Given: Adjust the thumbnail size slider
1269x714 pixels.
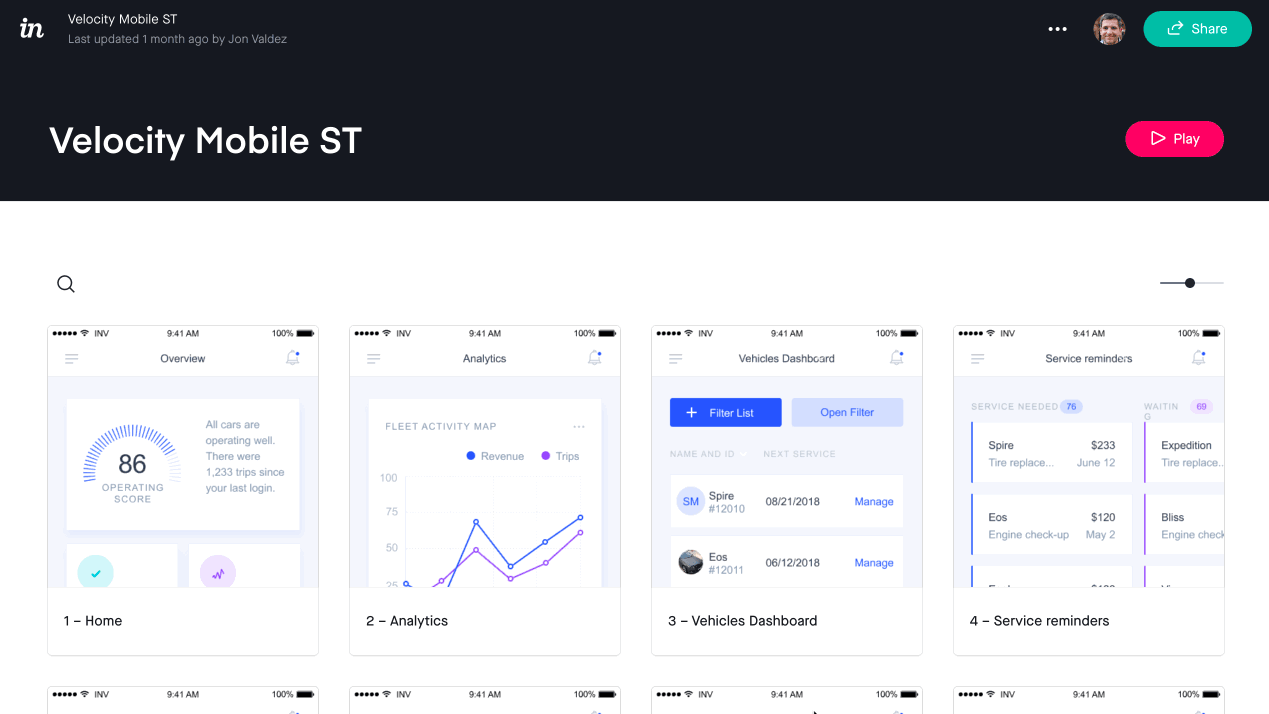Looking at the screenshot, I should tap(1191, 283).
